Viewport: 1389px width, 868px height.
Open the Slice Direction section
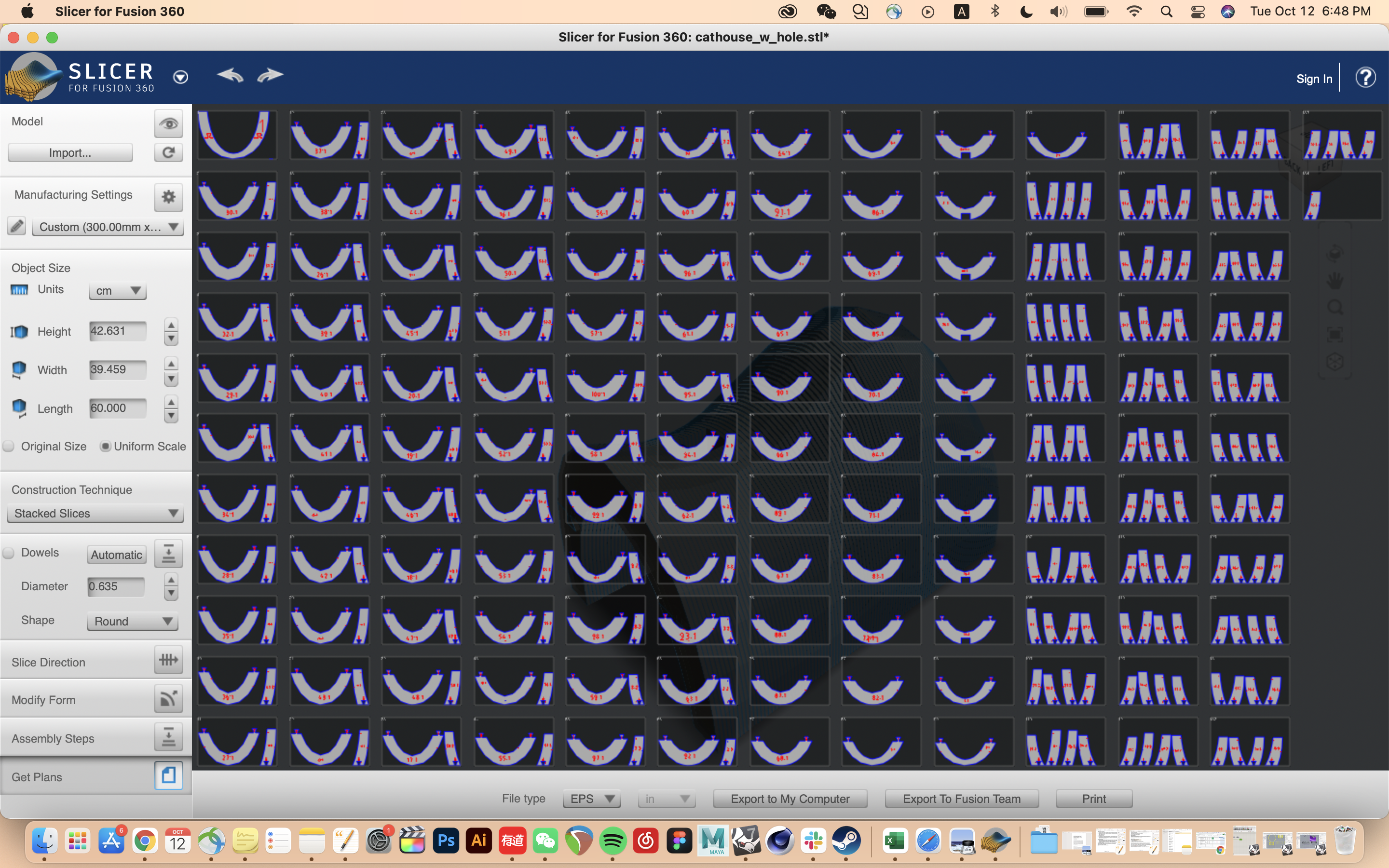pyautogui.click(x=96, y=661)
